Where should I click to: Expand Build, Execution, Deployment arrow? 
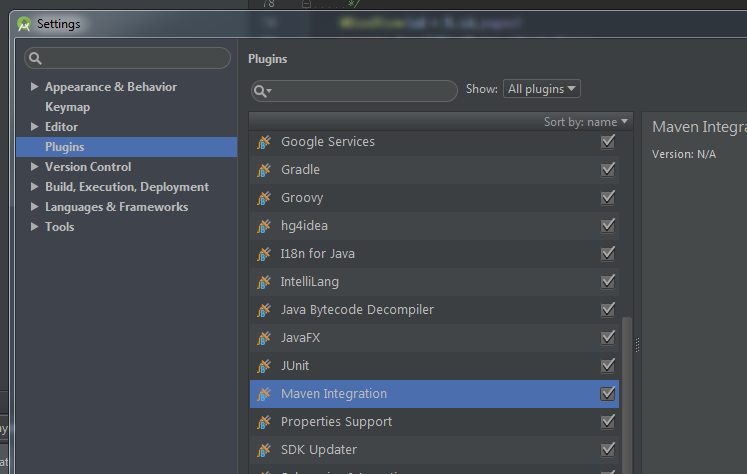34,187
